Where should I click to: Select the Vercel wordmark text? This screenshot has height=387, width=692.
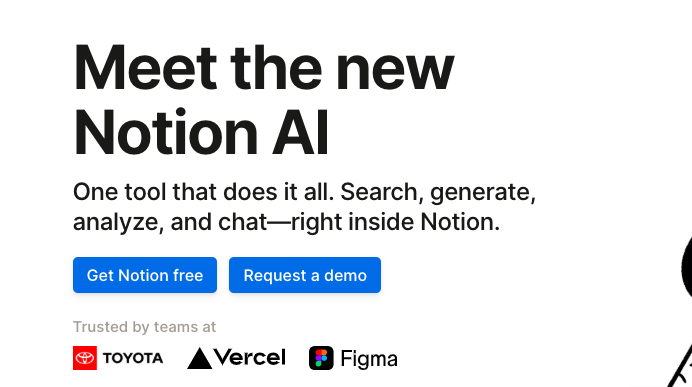point(250,357)
